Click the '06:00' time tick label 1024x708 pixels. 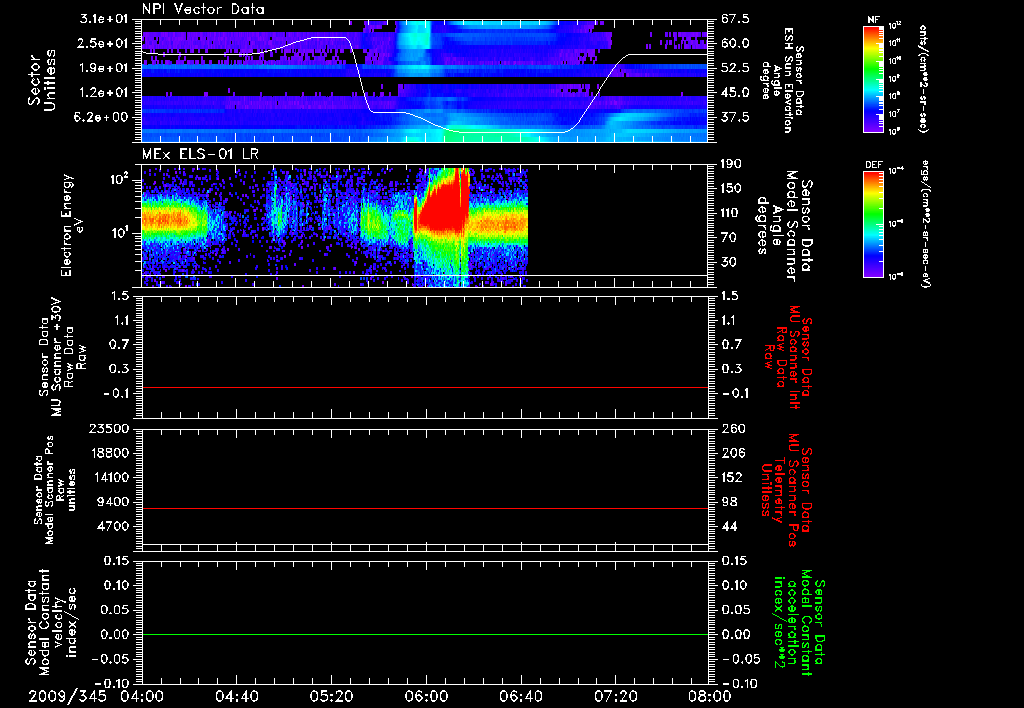coord(426,696)
